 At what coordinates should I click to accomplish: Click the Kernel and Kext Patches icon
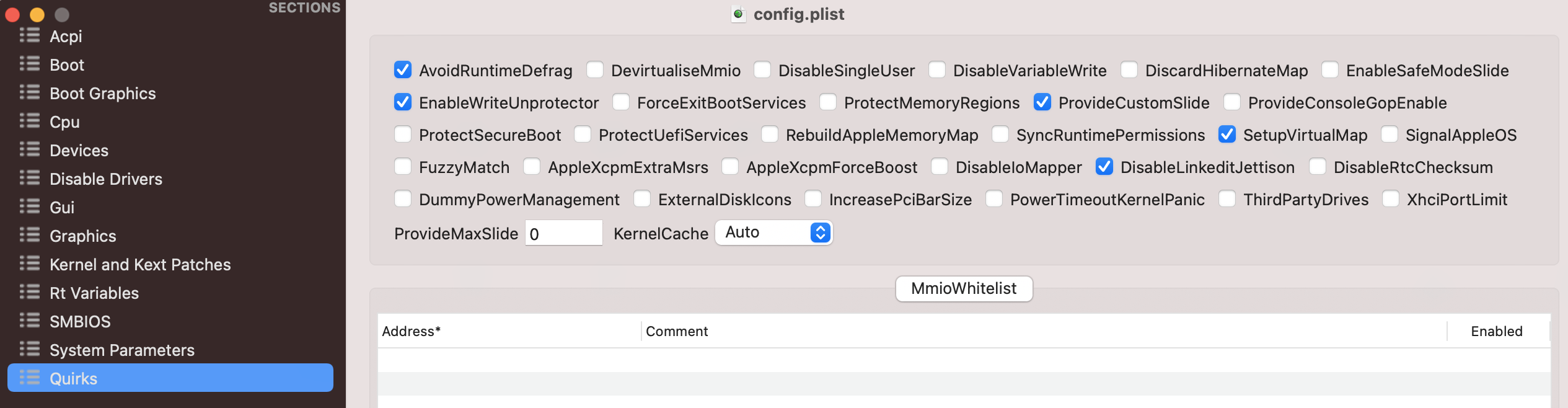29,264
